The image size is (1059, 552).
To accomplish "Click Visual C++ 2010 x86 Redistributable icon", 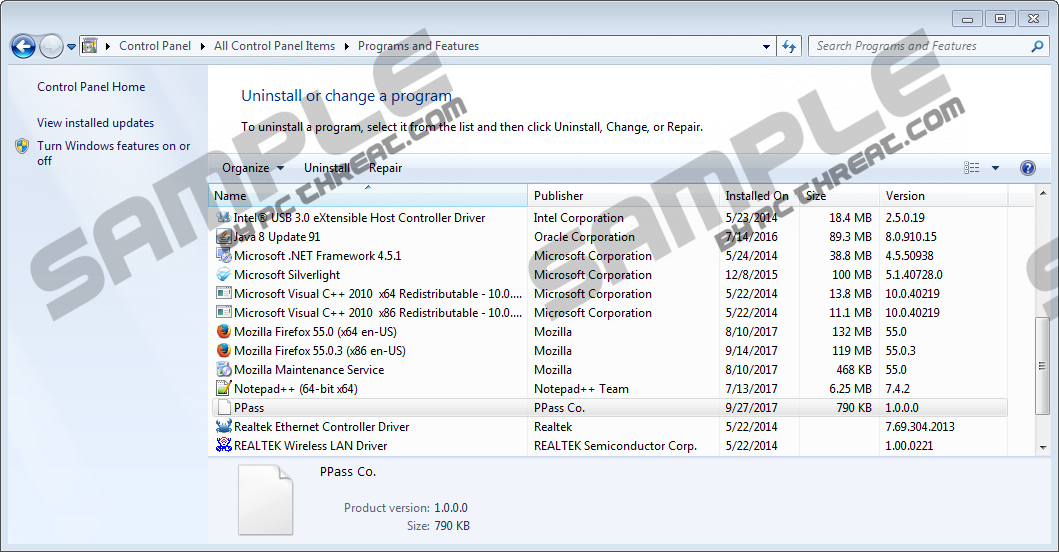I will click(224, 312).
